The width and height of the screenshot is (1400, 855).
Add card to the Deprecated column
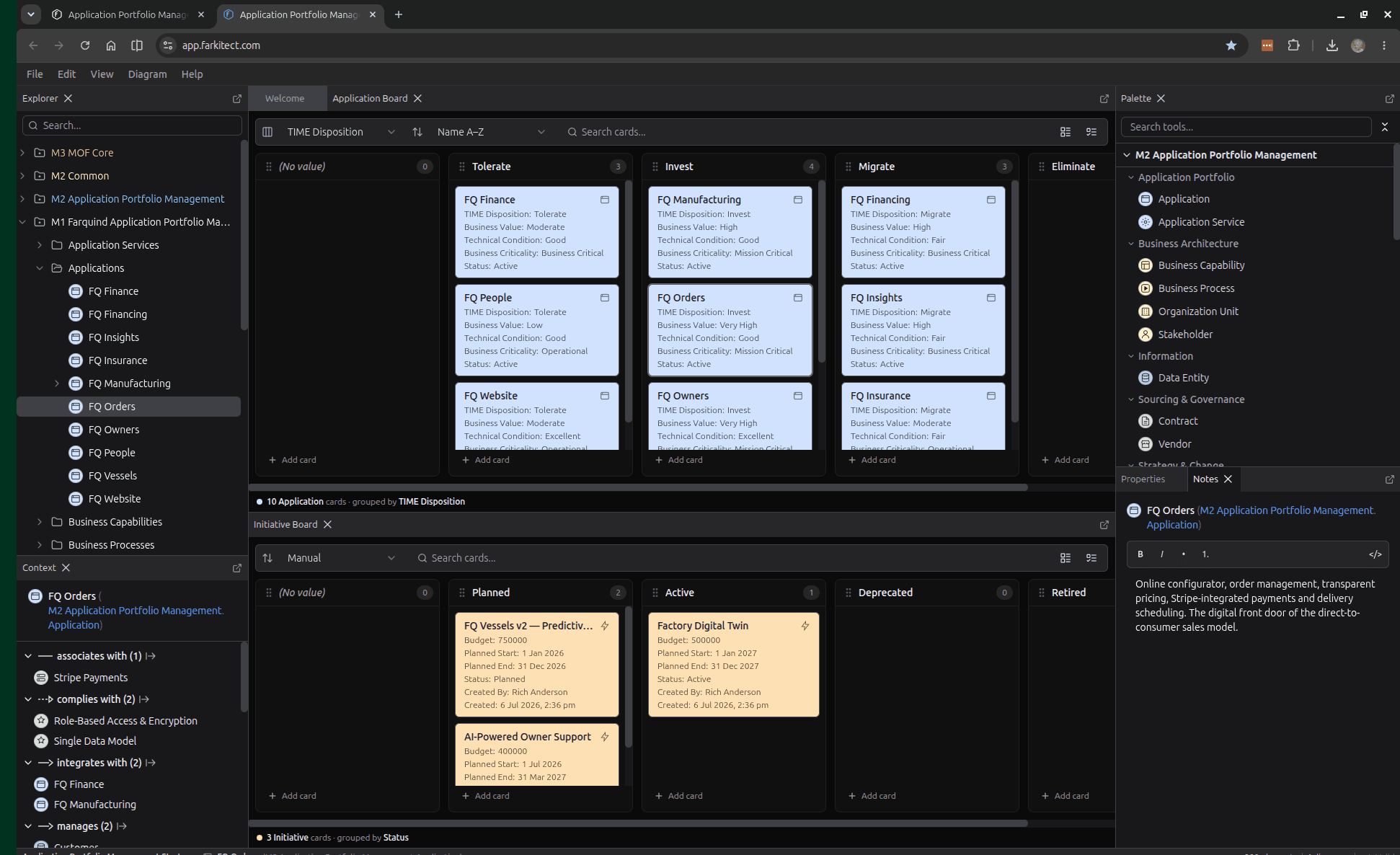tap(872, 796)
